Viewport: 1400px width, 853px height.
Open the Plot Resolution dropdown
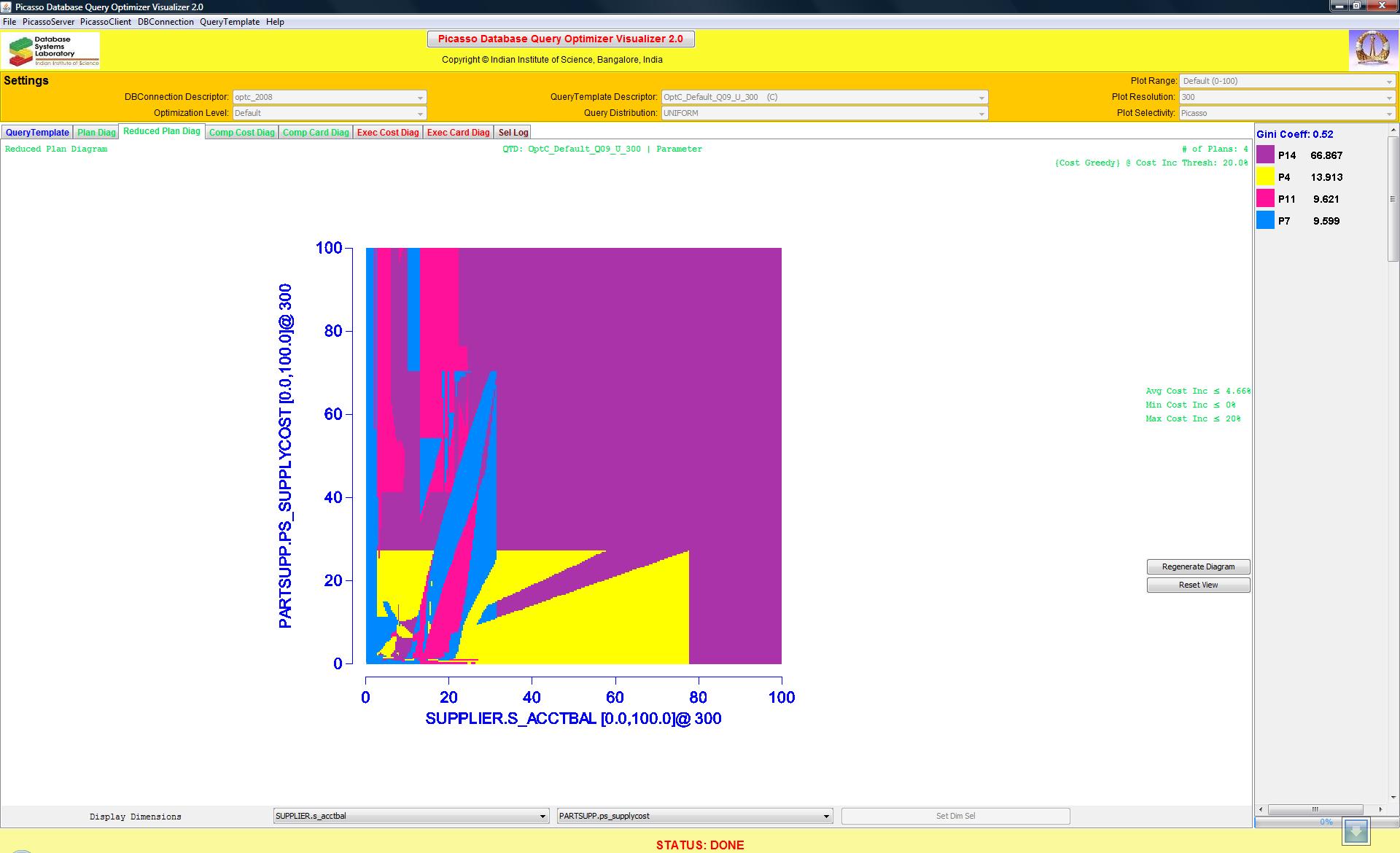pyautogui.click(x=1287, y=97)
